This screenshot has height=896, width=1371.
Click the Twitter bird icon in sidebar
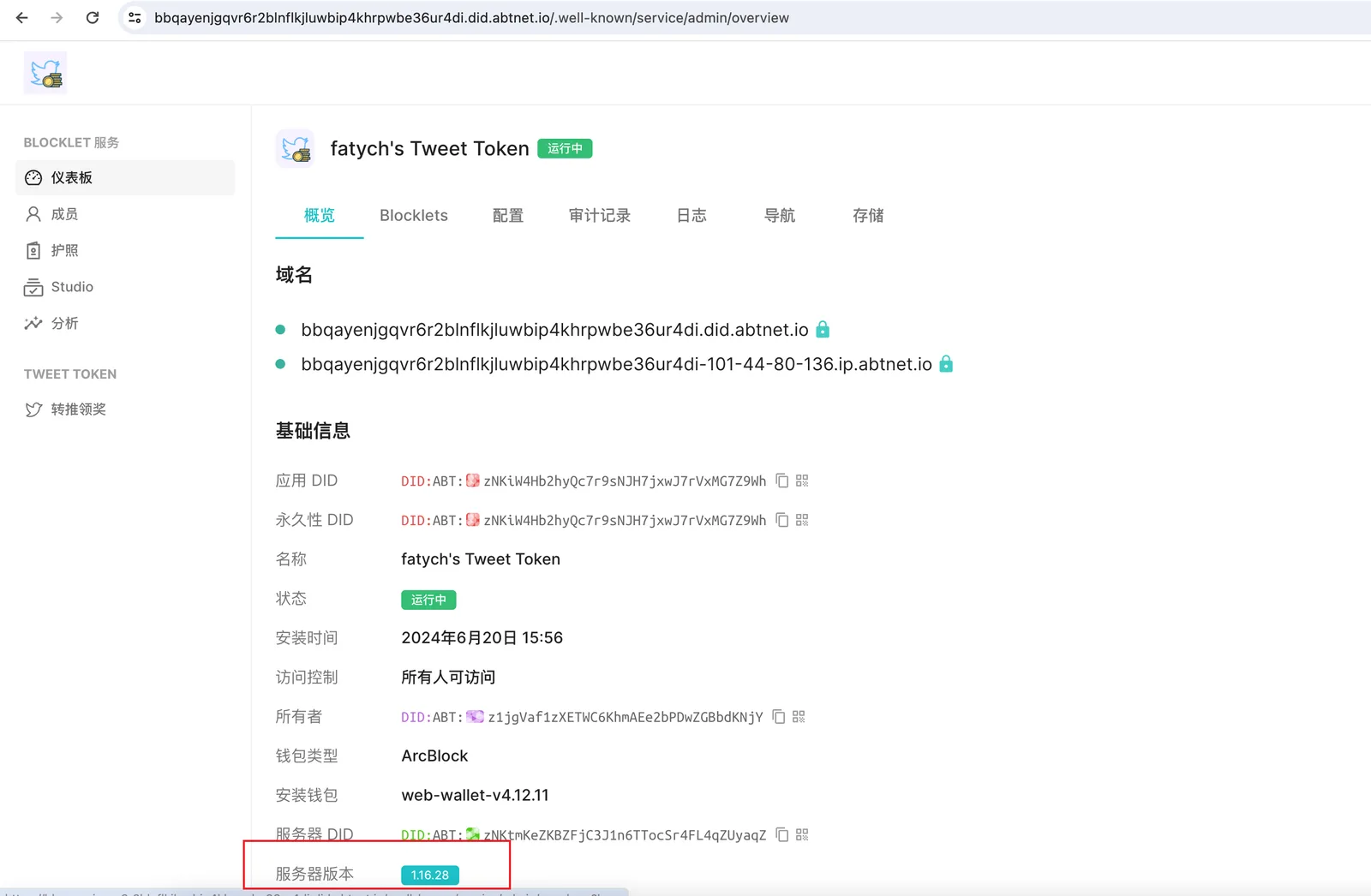point(33,409)
